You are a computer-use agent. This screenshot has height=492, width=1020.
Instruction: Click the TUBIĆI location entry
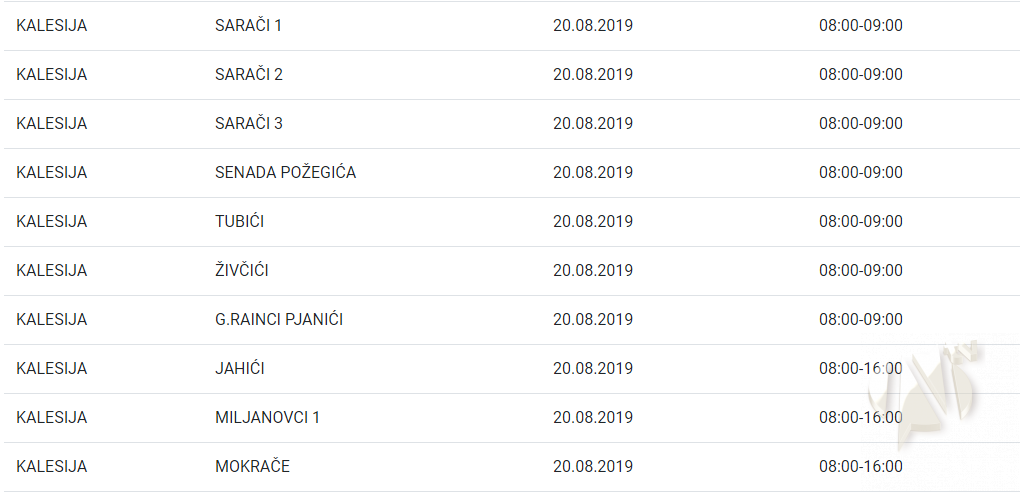pos(239,221)
